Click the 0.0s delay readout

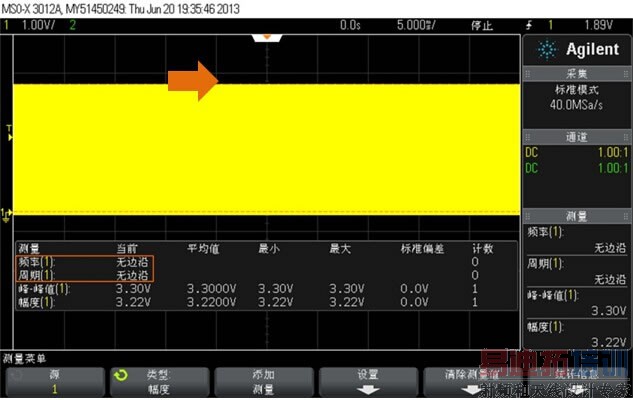[350, 25]
